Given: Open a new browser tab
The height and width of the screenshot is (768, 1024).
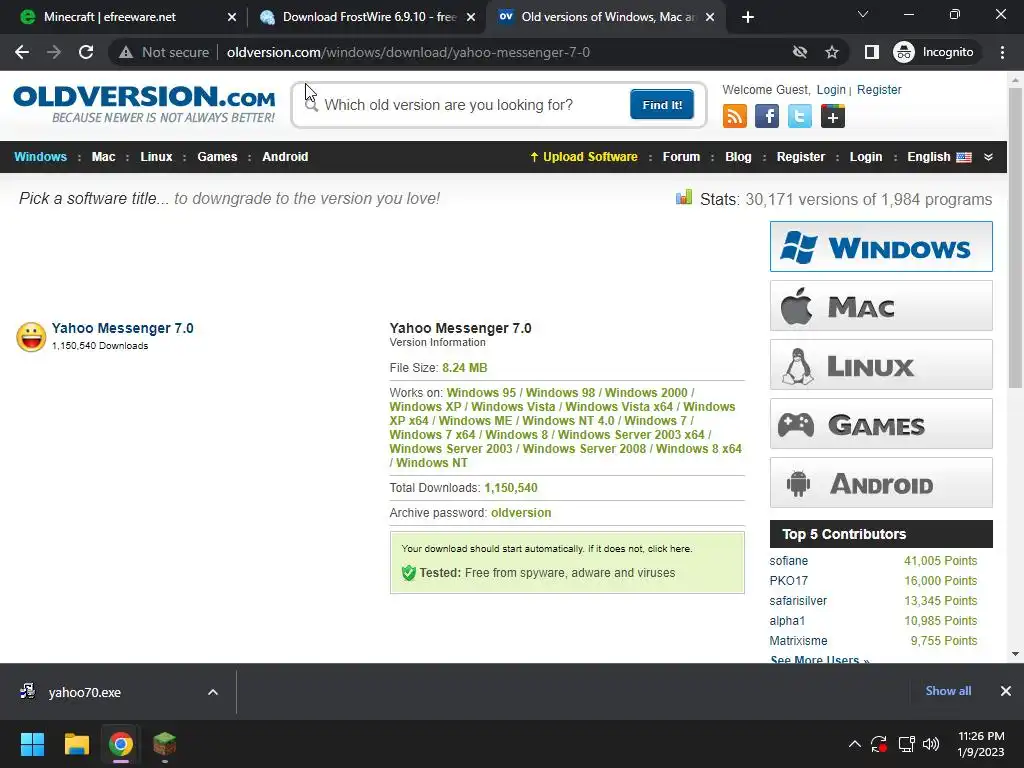Looking at the screenshot, I should [748, 17].
